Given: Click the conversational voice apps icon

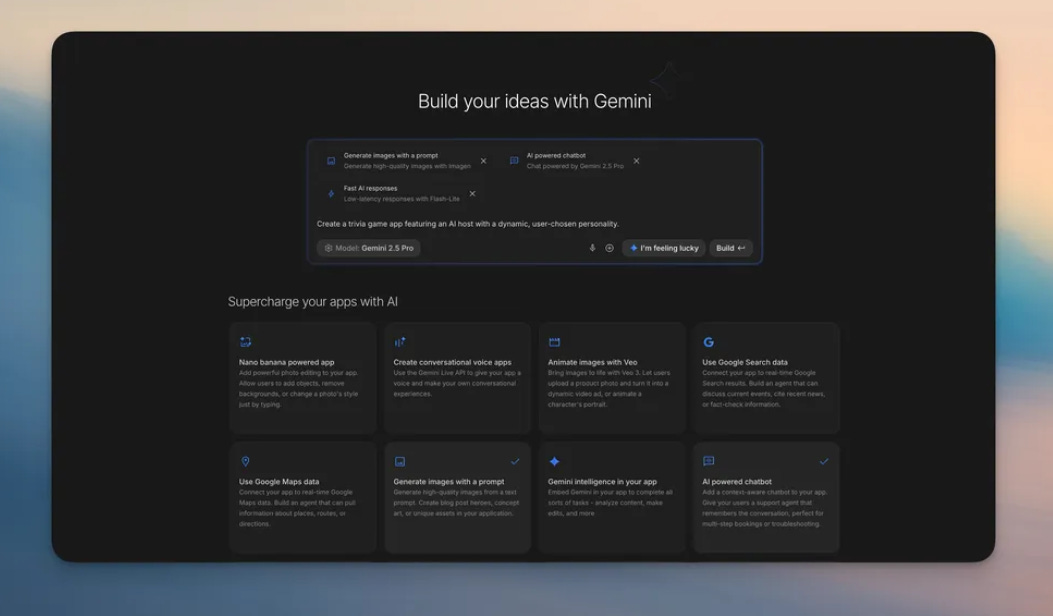Looking at the screenshot, I should click(x=400, y=342).
